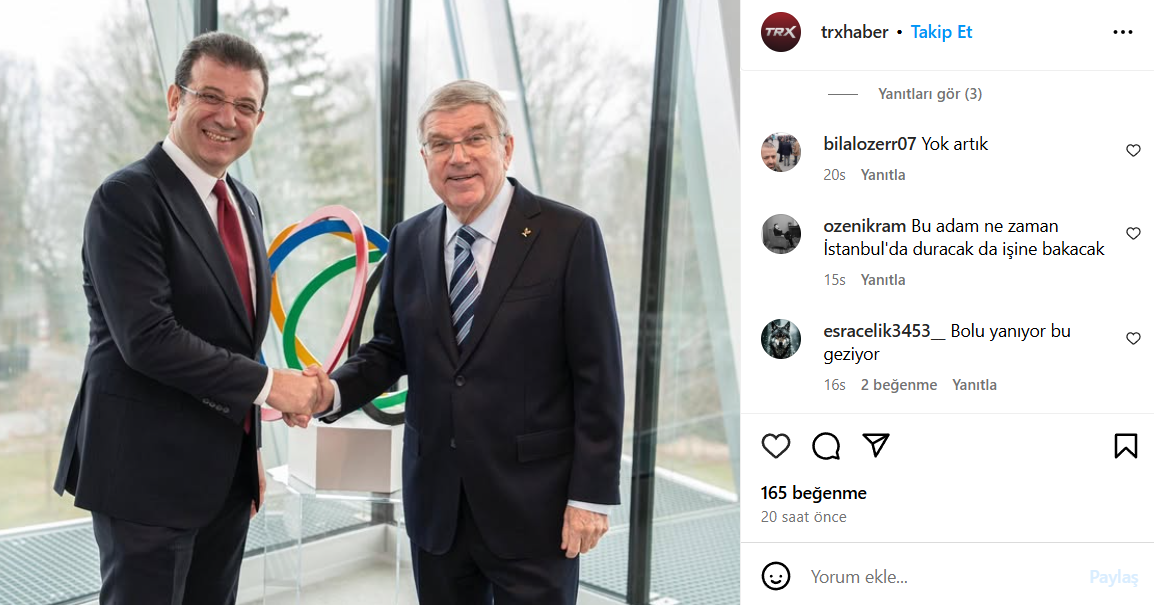Open bilalozerr07 profile picture
Image resolution: width=1154 pixels, height=605 pixels.
(x=781, y=153)
